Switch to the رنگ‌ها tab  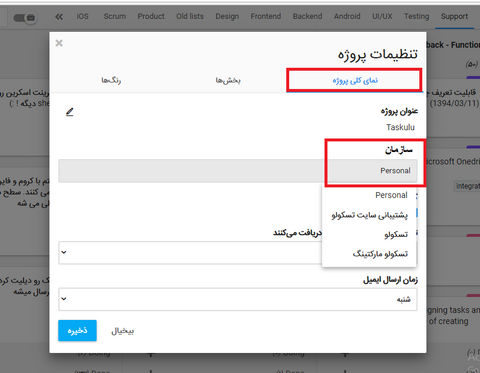click(x=111, y=80)
